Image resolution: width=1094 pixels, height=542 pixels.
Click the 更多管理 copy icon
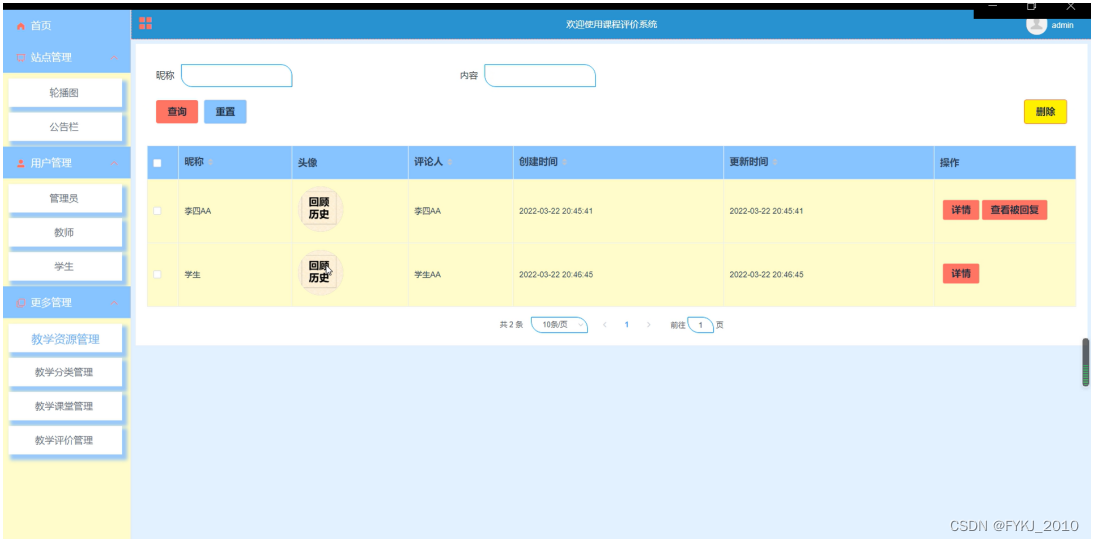click(21, 303)
